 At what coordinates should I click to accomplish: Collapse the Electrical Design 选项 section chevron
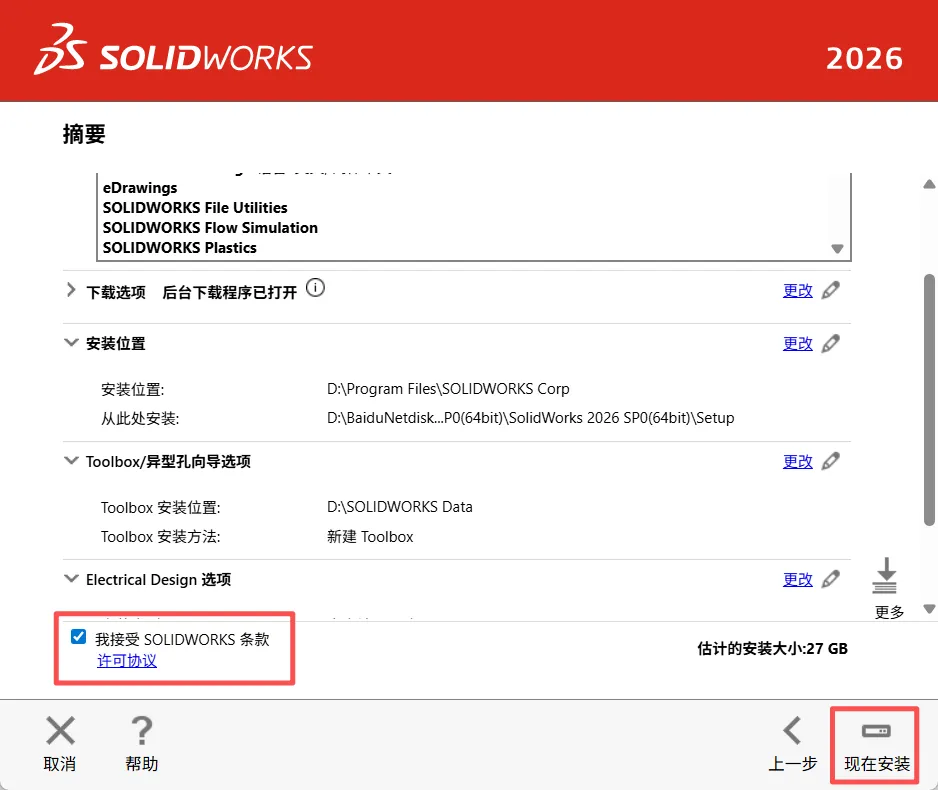71,578
